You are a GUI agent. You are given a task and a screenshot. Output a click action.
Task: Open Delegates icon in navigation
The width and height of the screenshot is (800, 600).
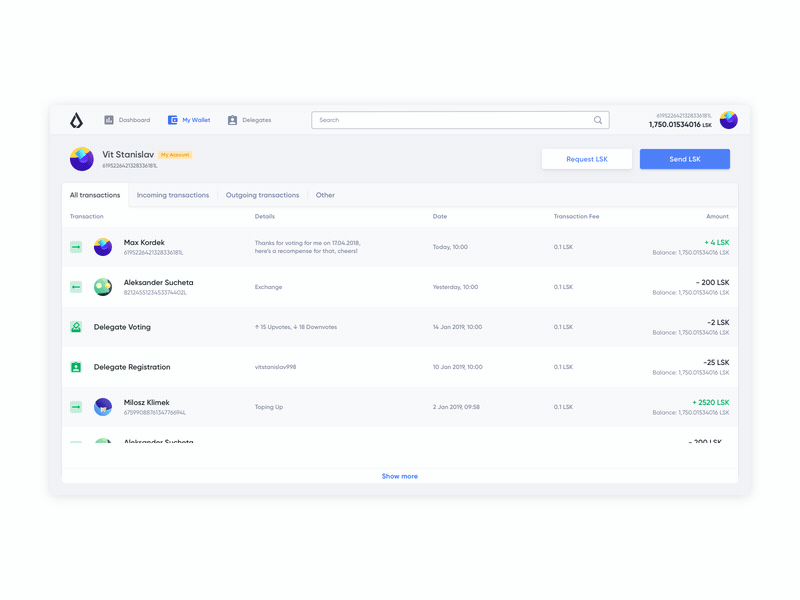(232, 120)
